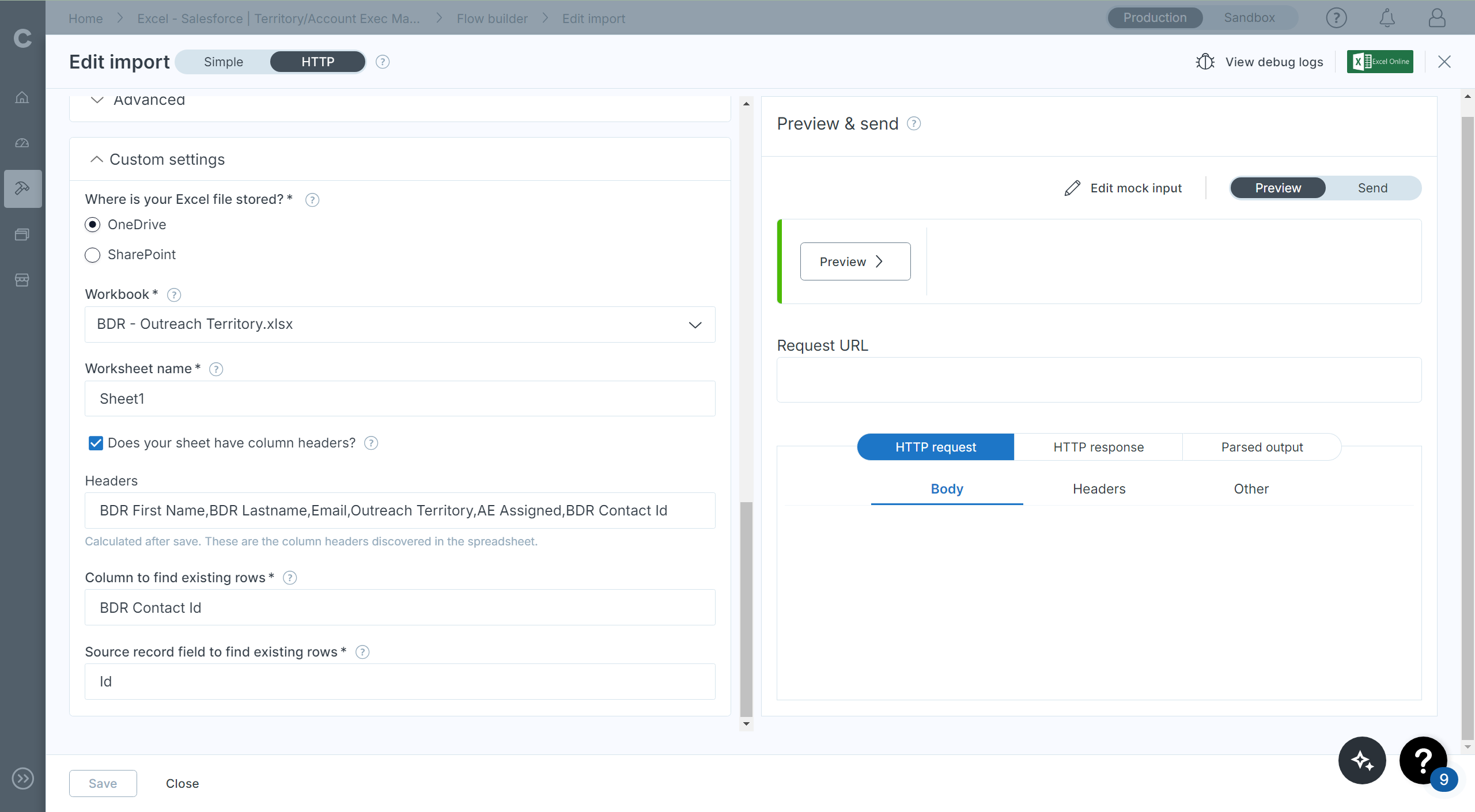Click the Close button at bottom
Viewport: 1475px width, 812px height.
(x=182, y=783)
